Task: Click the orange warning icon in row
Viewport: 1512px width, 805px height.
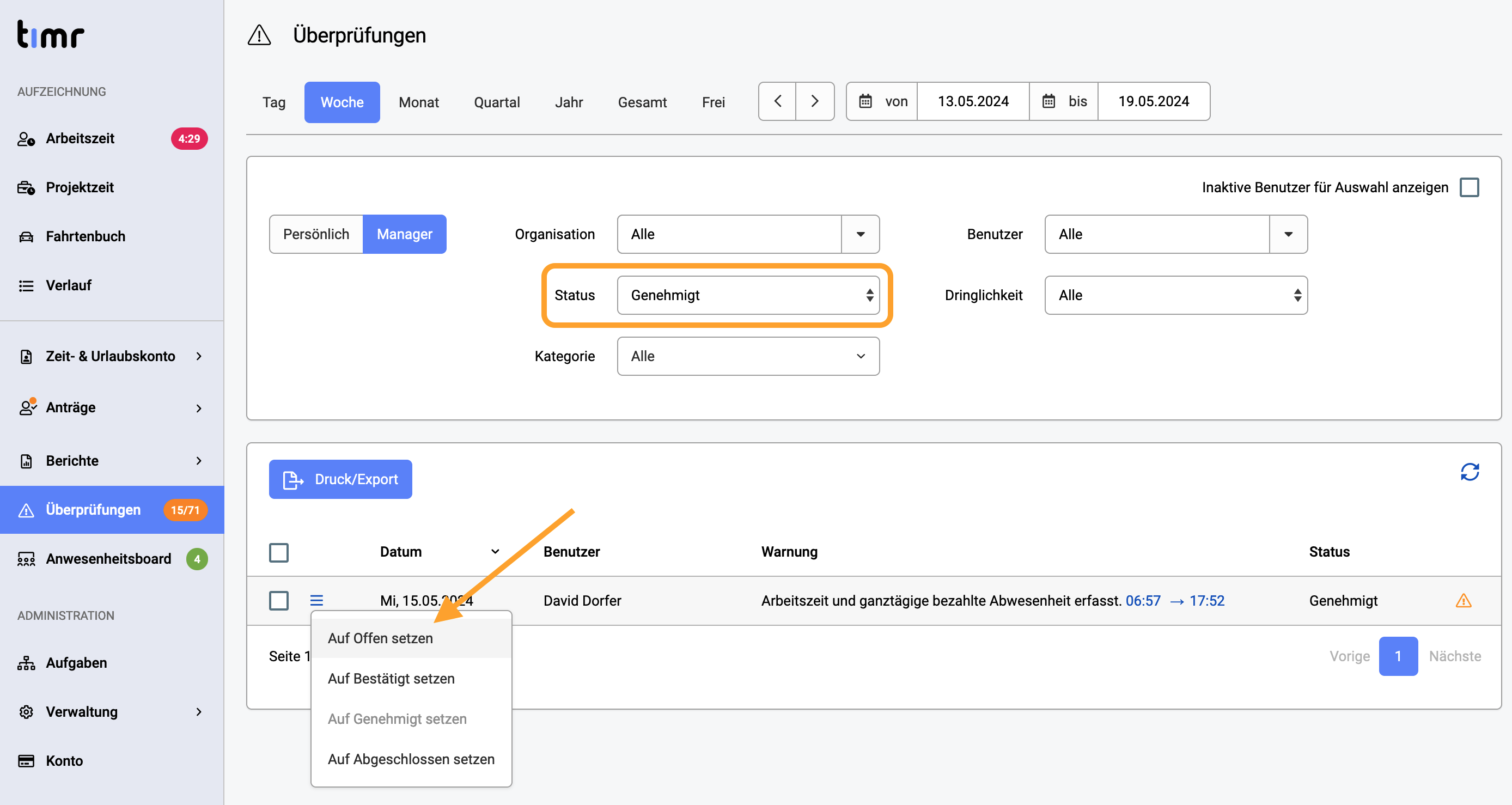Action: tap(1464, 600)
